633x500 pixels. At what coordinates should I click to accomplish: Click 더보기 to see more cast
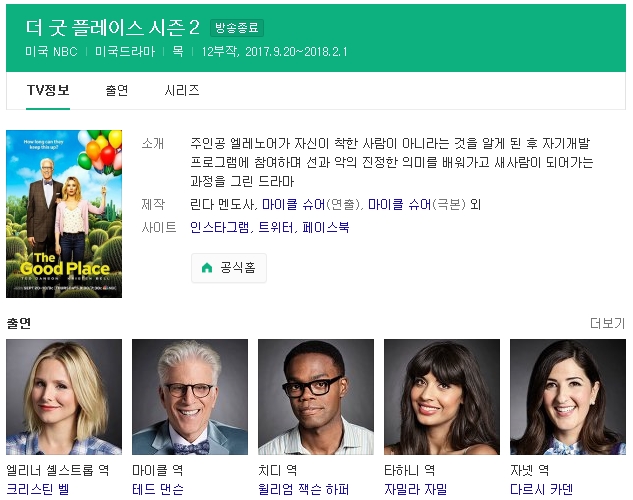(x=607, y=323)
